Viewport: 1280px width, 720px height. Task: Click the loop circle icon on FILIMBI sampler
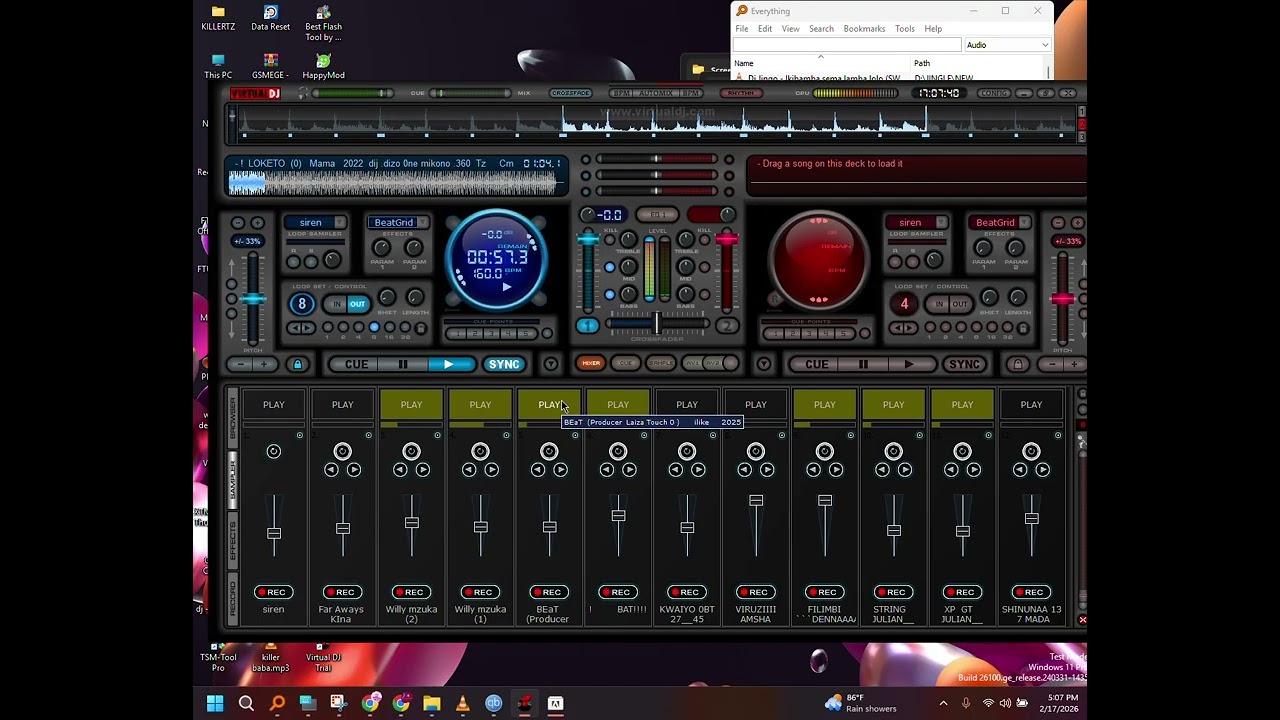coord(825,451)
